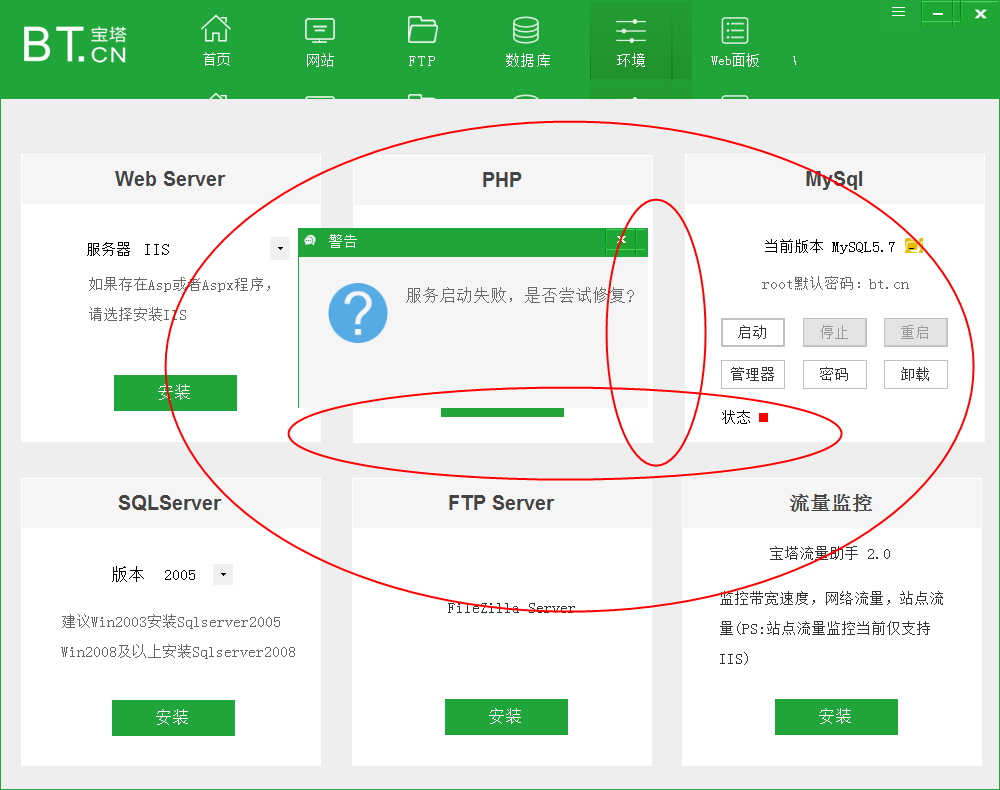Click 安装 under FTP Server
The height and width of the screenshot is (790, 1000).
click(506, 717)
